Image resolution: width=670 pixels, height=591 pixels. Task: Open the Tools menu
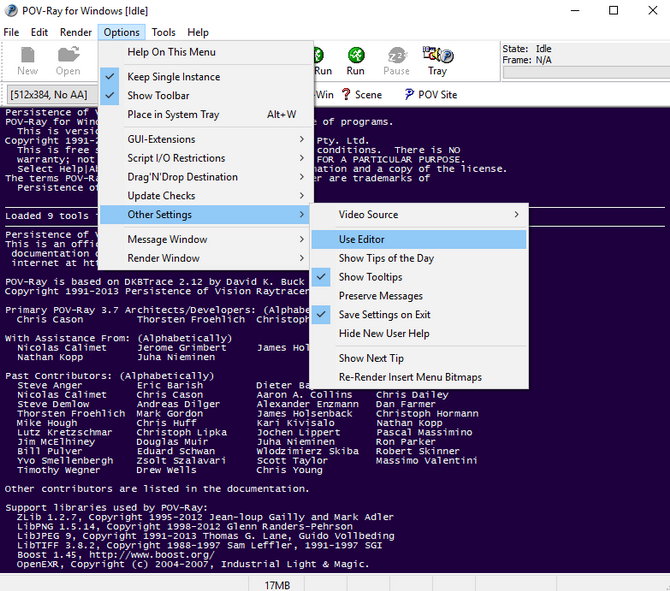pyautogui.click(x=164, y=32)
